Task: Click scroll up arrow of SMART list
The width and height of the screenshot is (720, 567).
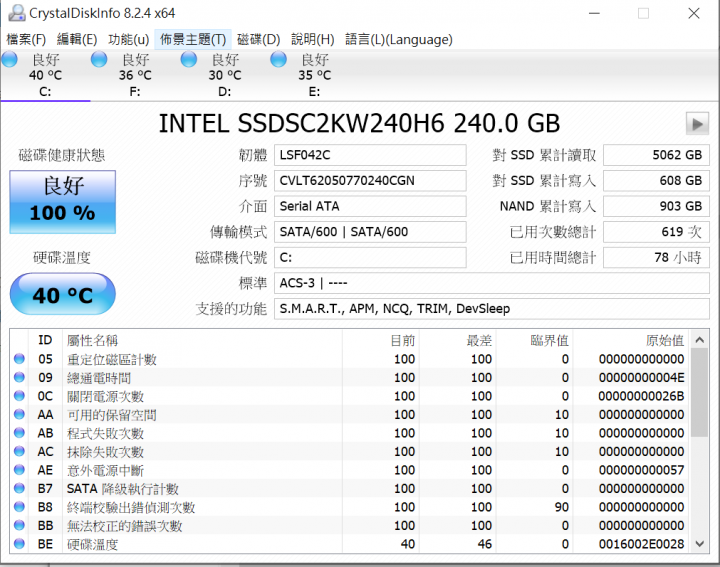Action: 699,340
